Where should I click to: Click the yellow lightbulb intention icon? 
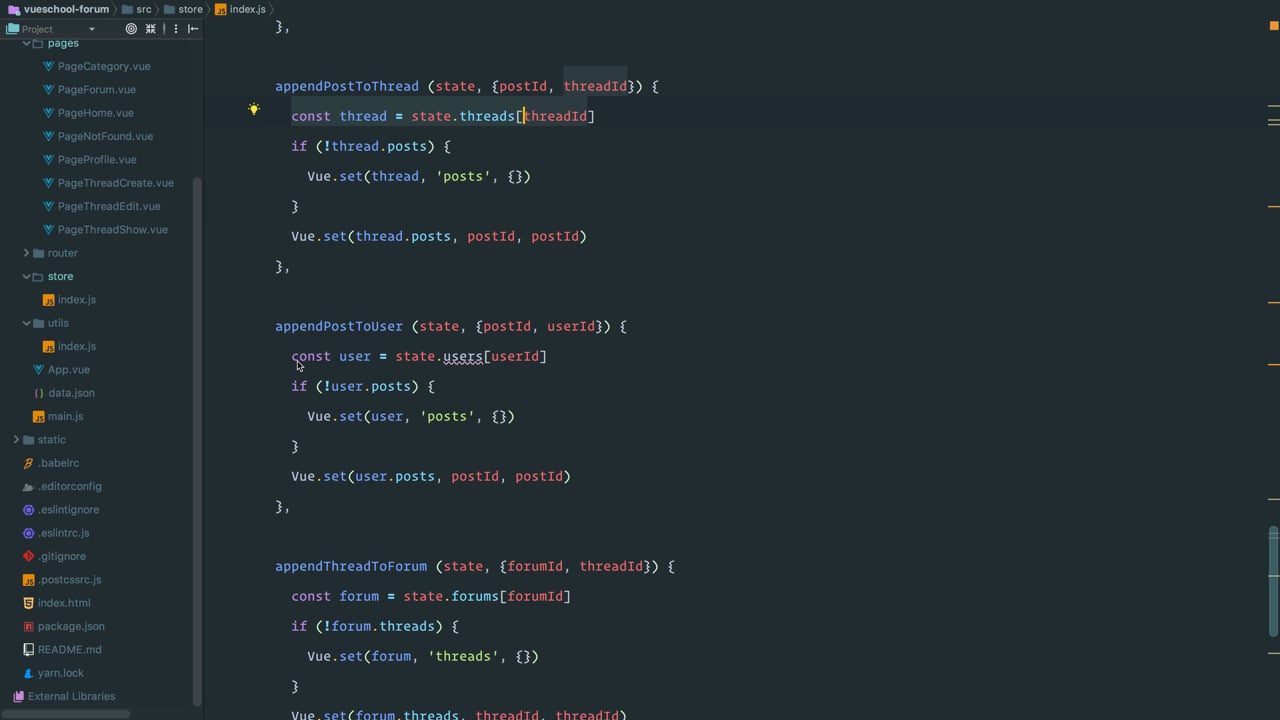(x=254, y=109)
